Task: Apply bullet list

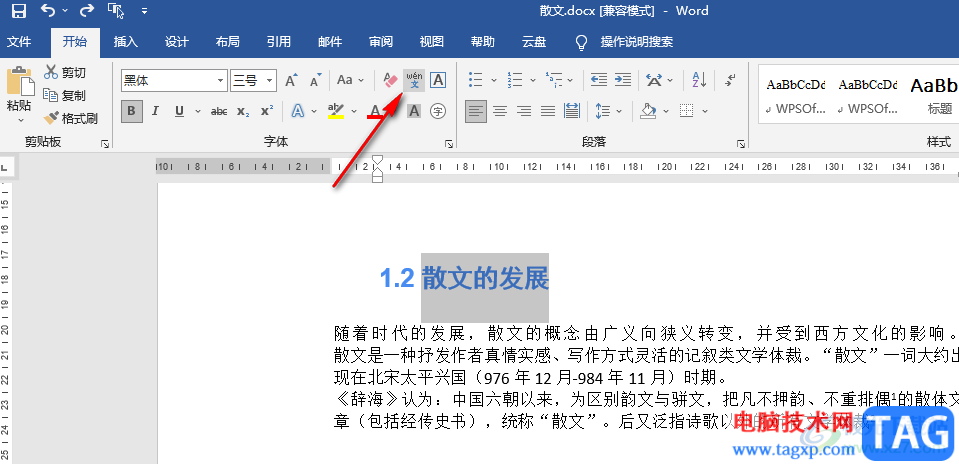Action: (475, 80)
